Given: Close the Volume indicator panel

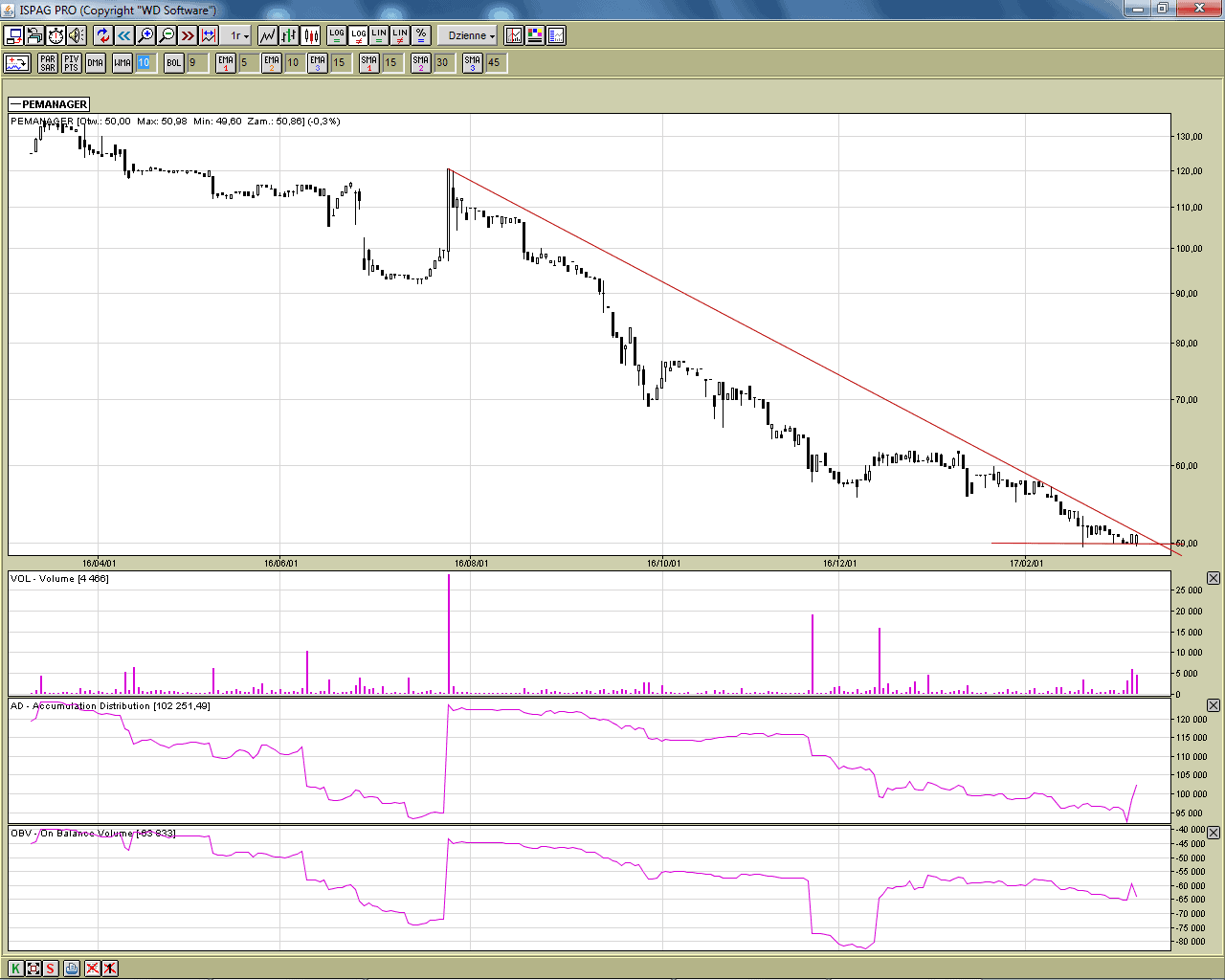Looking at the screenshot, I should [1214, 578].
